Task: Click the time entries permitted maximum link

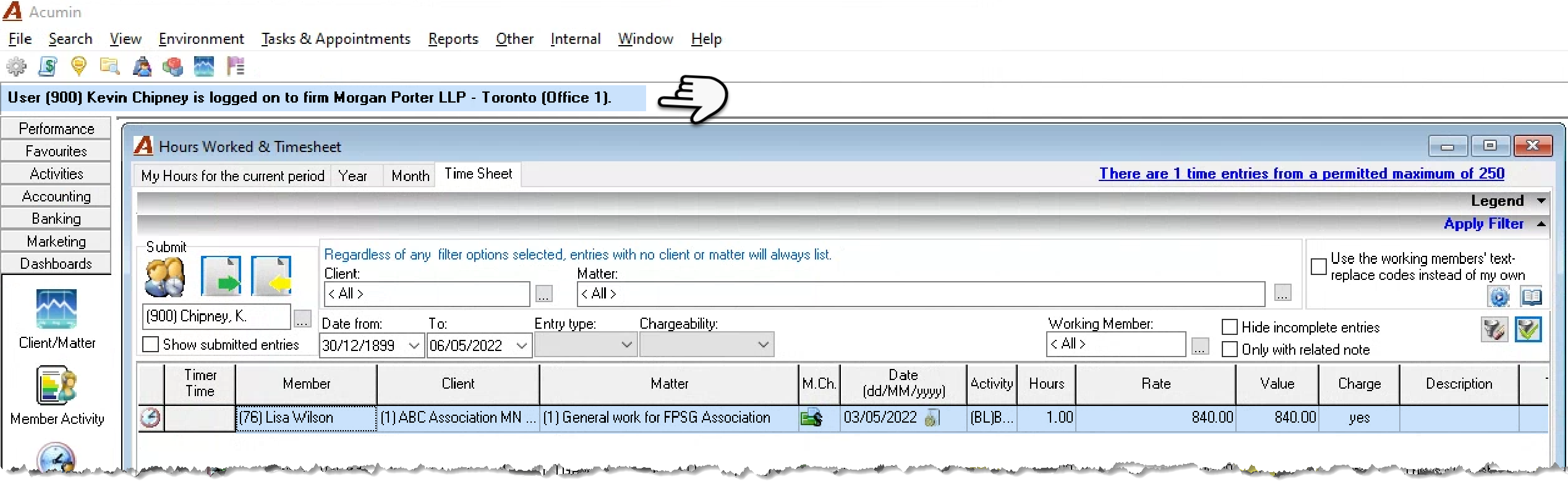Action: [1302, 174]
